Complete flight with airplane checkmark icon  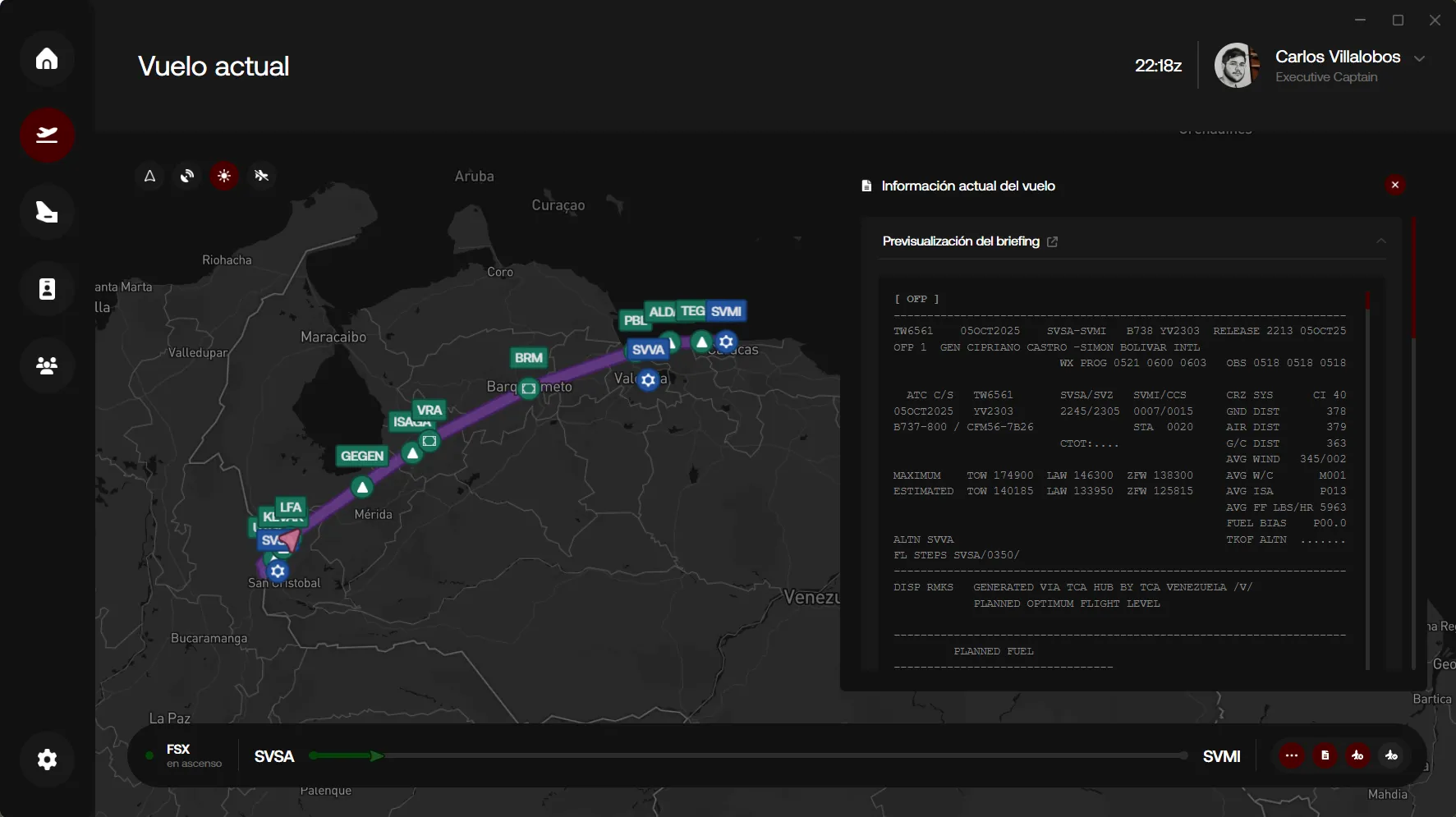[x=1391, y=755]
